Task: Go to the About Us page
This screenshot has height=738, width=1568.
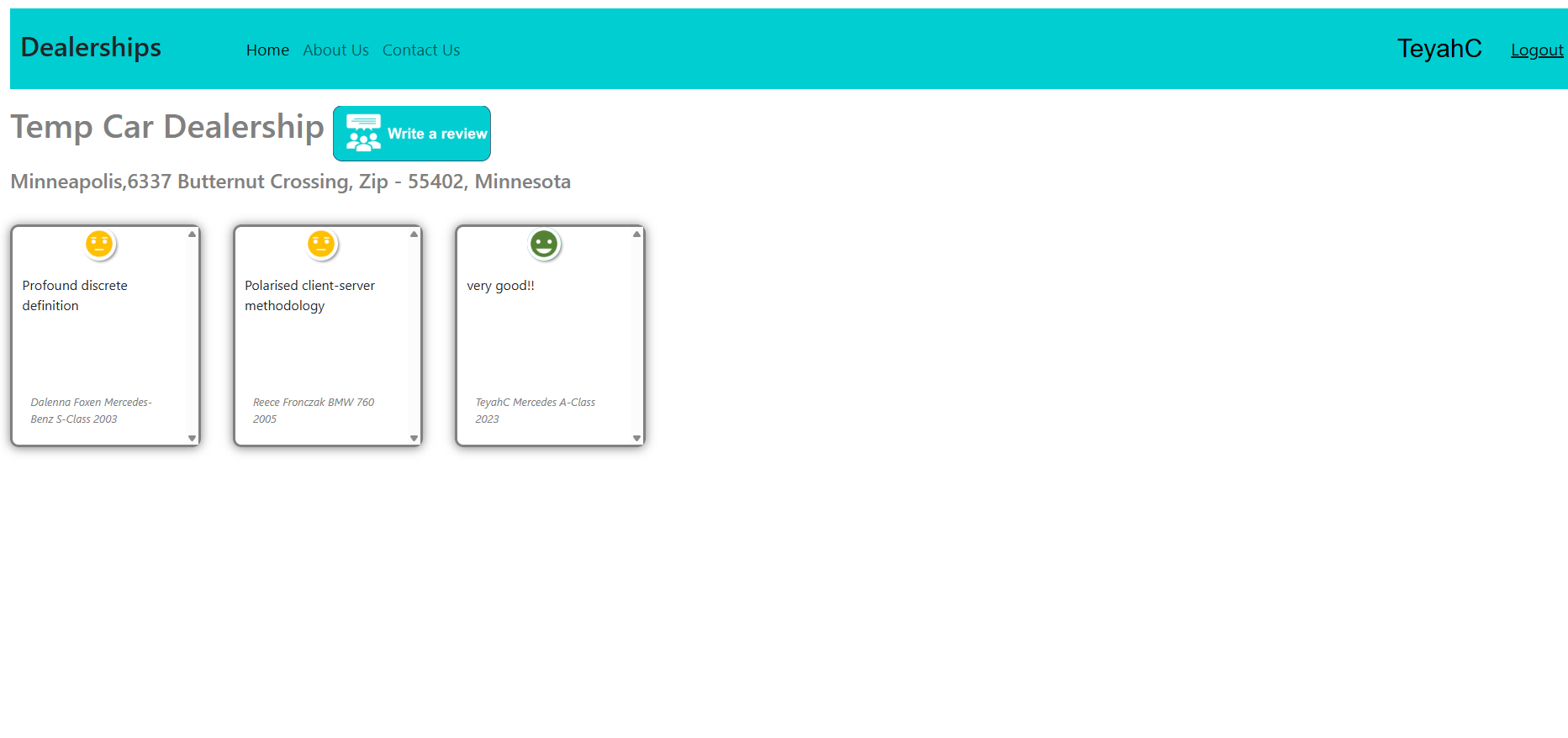Action: click(x=335, y=50)
